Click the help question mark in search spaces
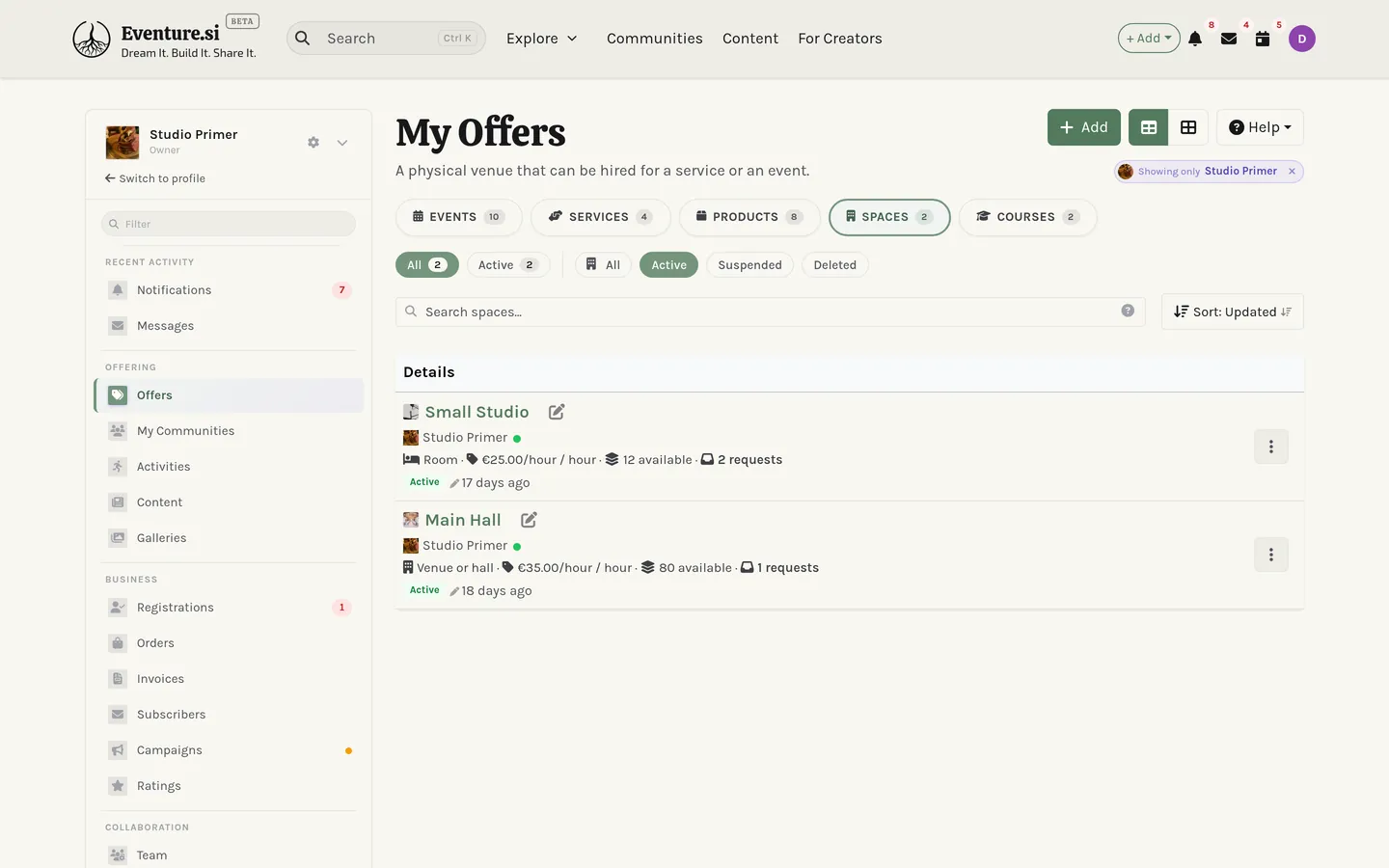Viewport: 1389px width, 868px height. click(1128, 311)
